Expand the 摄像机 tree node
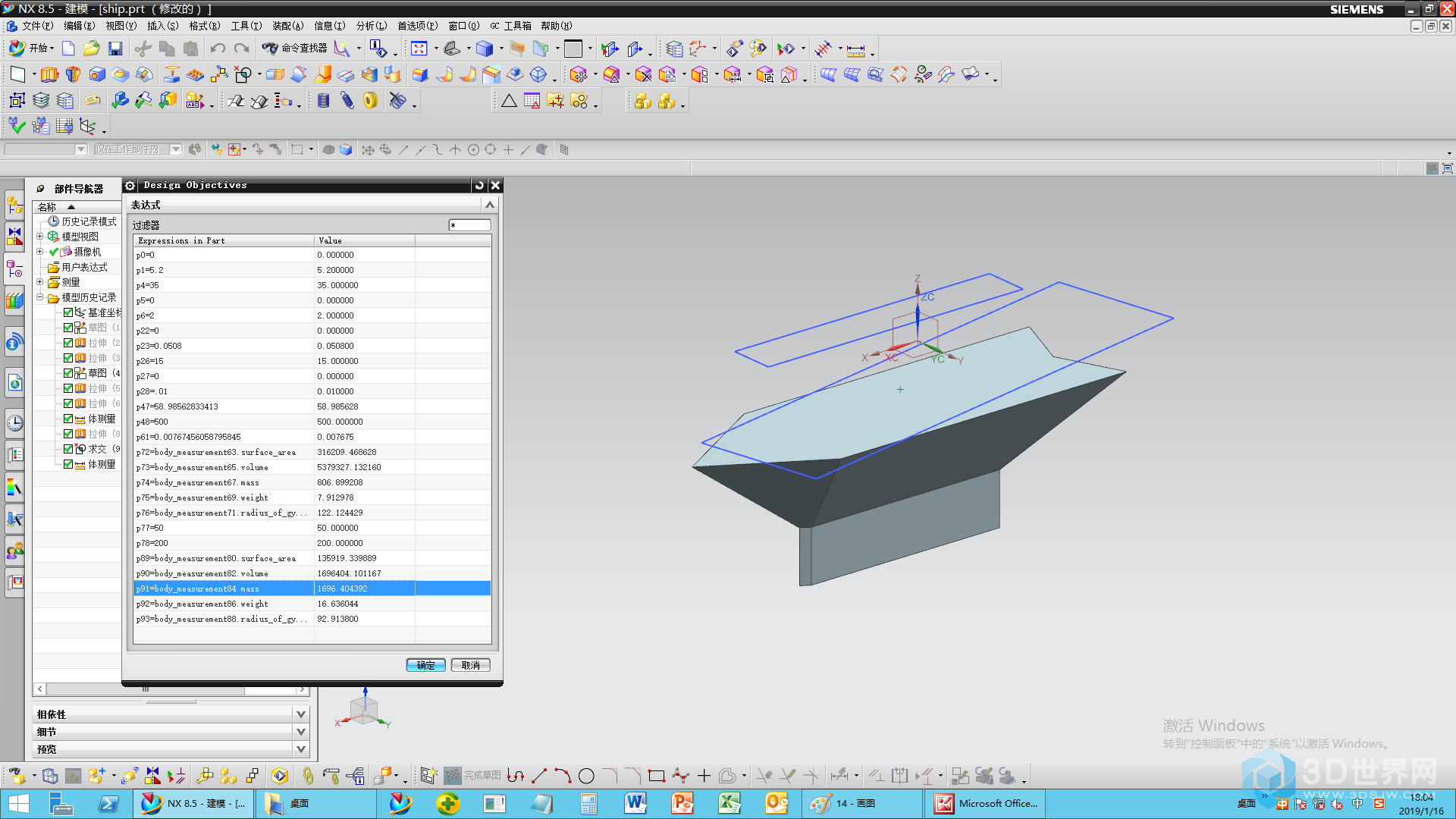The image size is (1456, 819). (40, 252)
